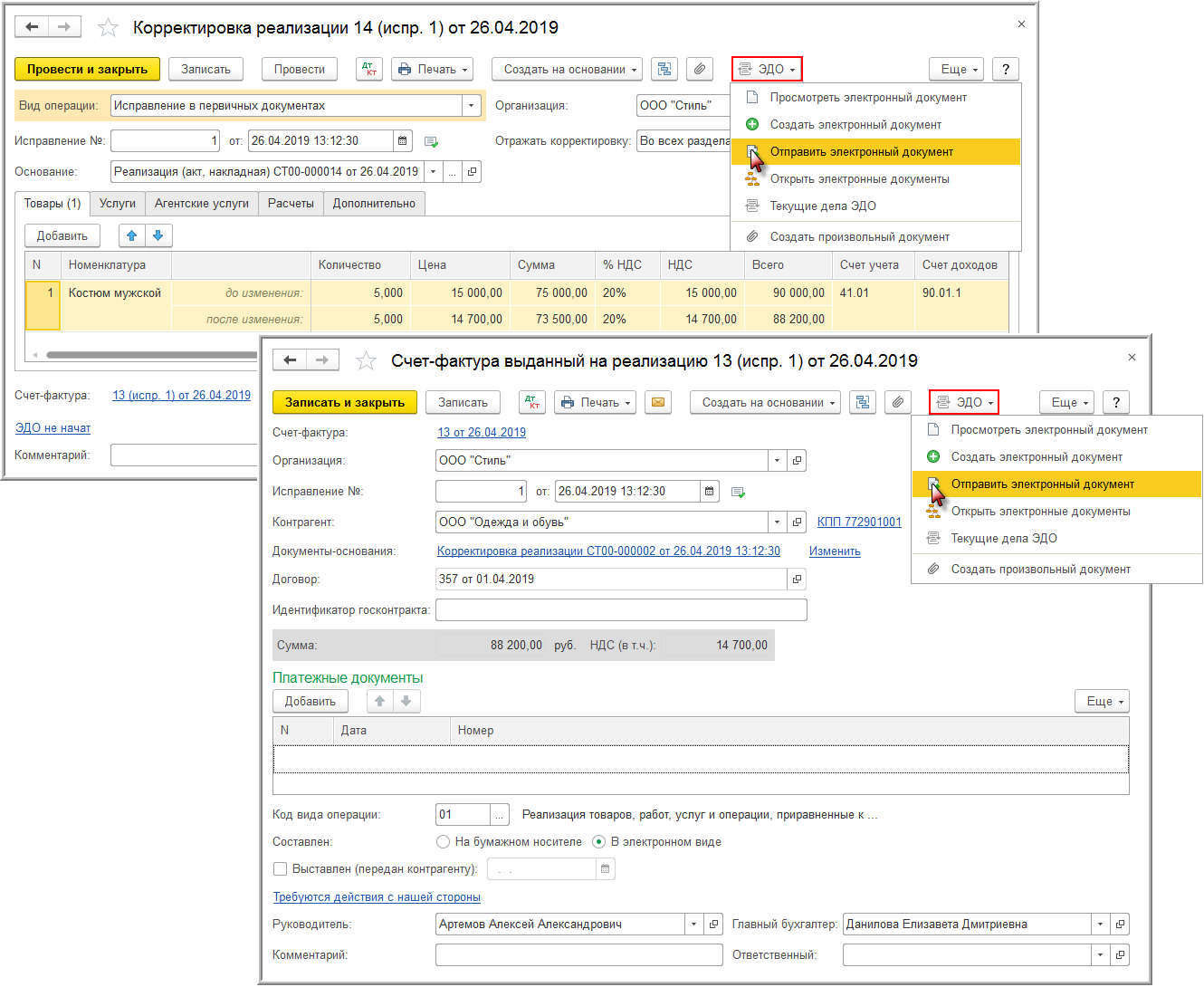
Task: Open Договор 357 от 01.04.2019 card
Action: click(797, 580)
